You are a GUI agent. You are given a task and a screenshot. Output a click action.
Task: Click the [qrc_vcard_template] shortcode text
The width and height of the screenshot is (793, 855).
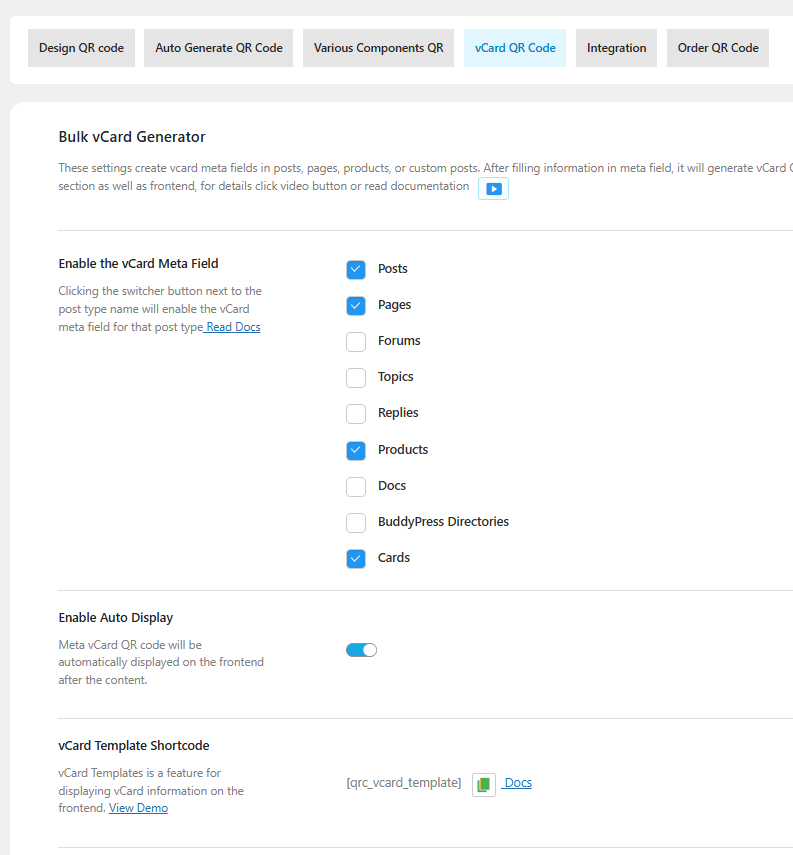tap(403, 783)
